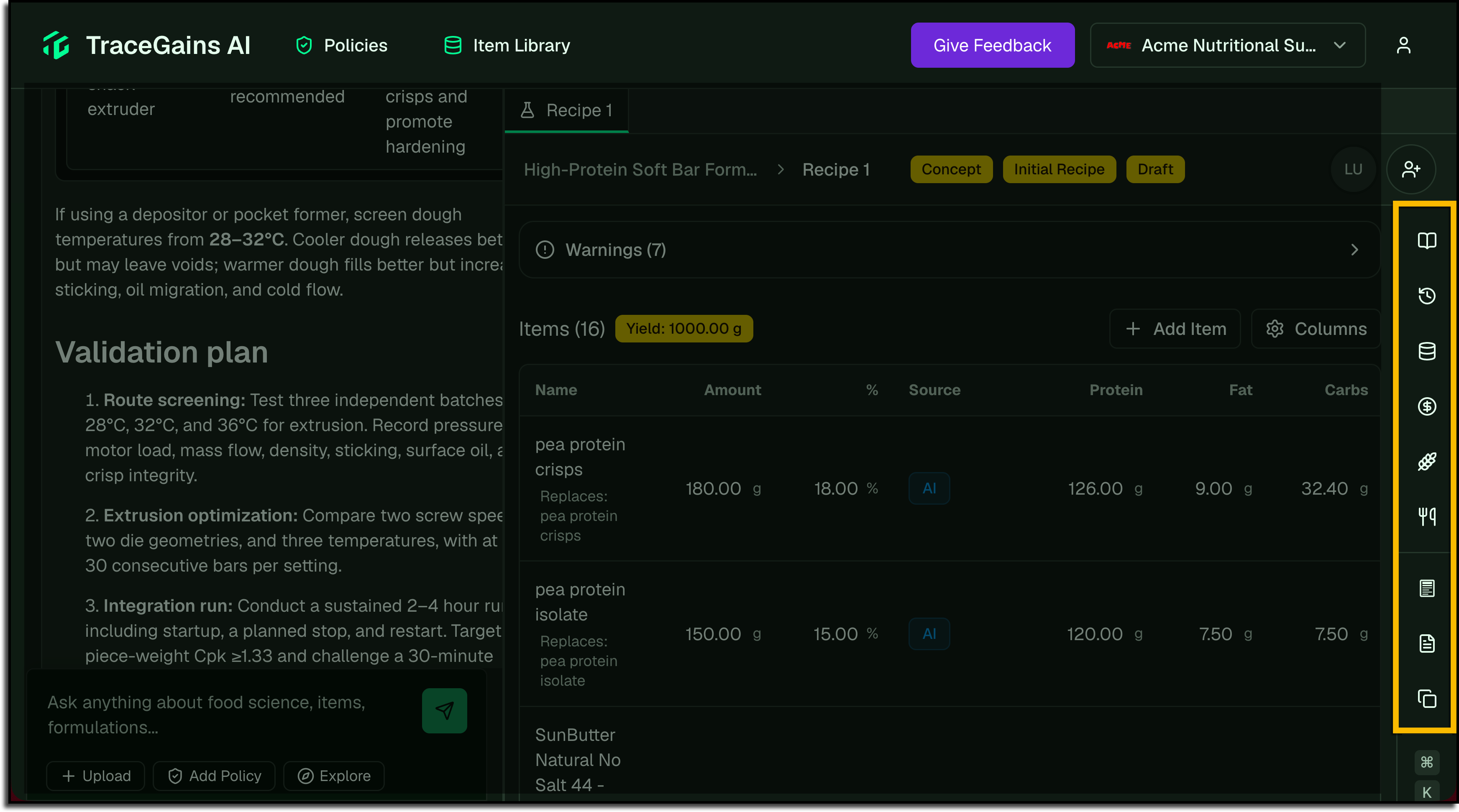Open the Policies page
This screenshot has height=812, width=1459.
point(341,45)
